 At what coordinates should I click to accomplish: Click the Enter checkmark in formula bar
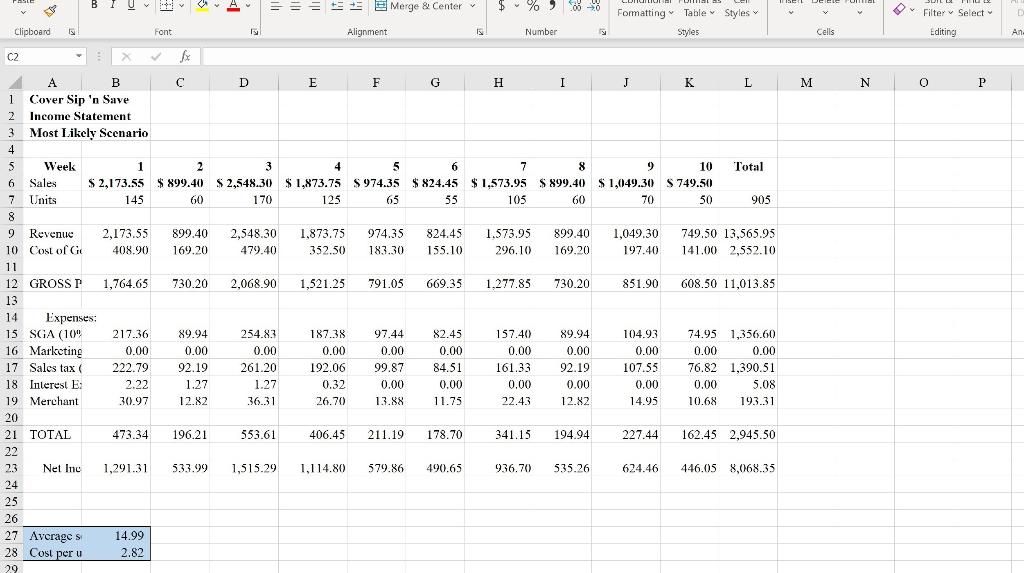click(x=155, y=57)
